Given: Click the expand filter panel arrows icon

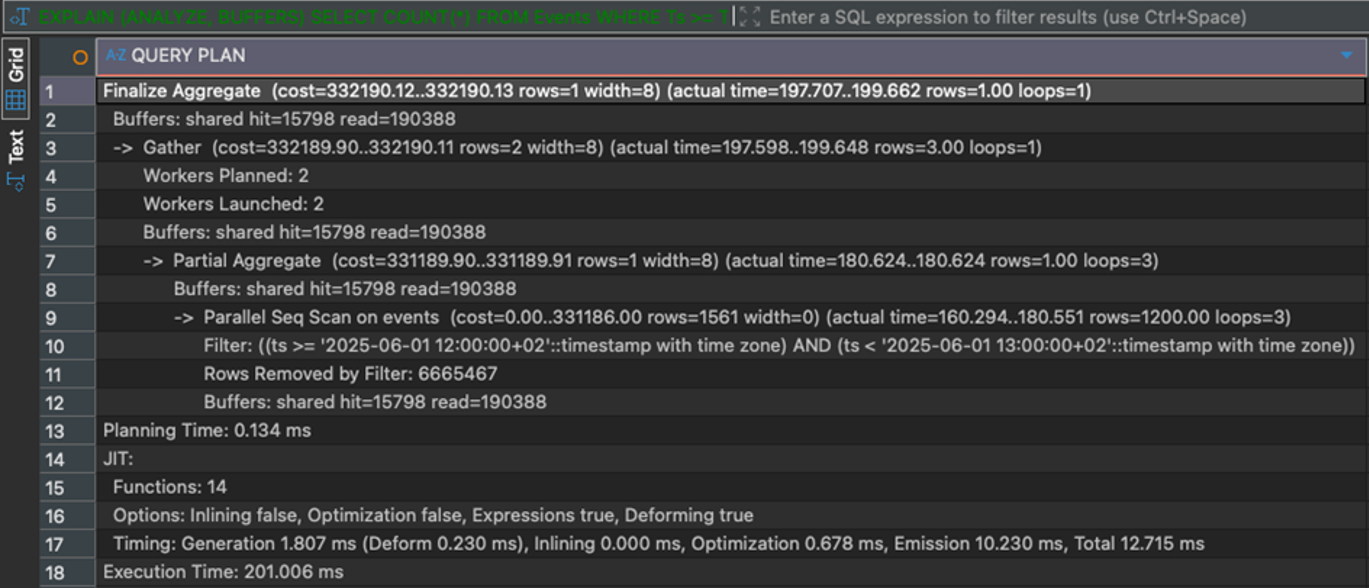Looking at the screenshot, I should click(750, 17).
